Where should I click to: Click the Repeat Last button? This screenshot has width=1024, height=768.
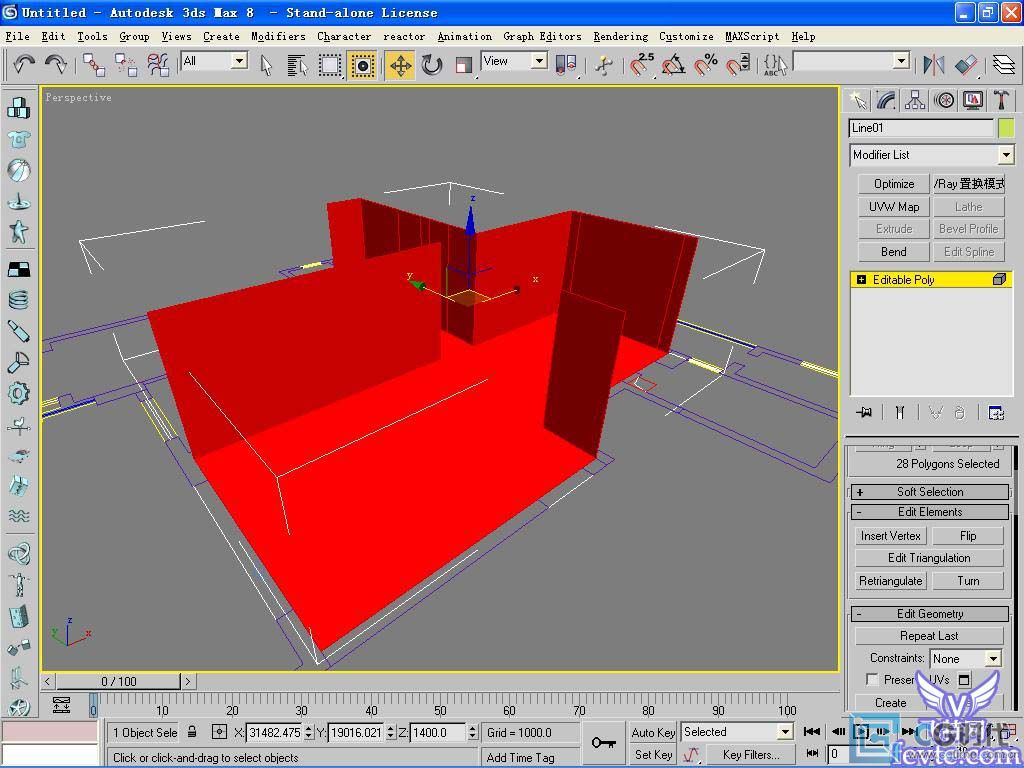[929, 636]
